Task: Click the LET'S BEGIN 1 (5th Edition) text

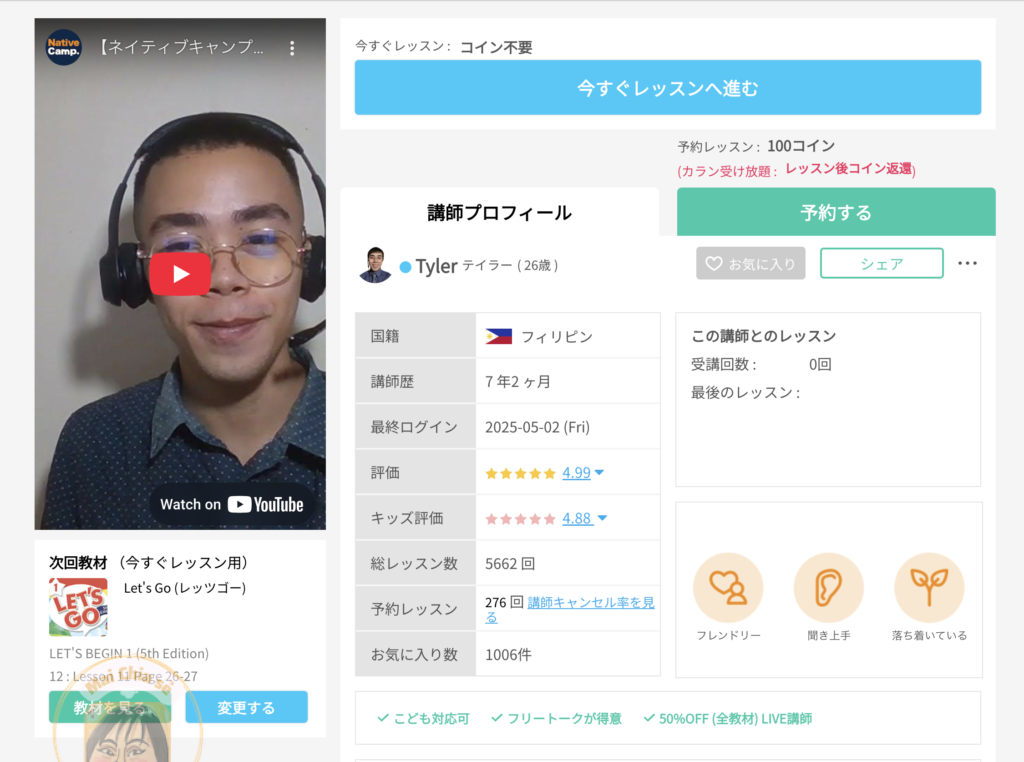Action: coord(129,654)
